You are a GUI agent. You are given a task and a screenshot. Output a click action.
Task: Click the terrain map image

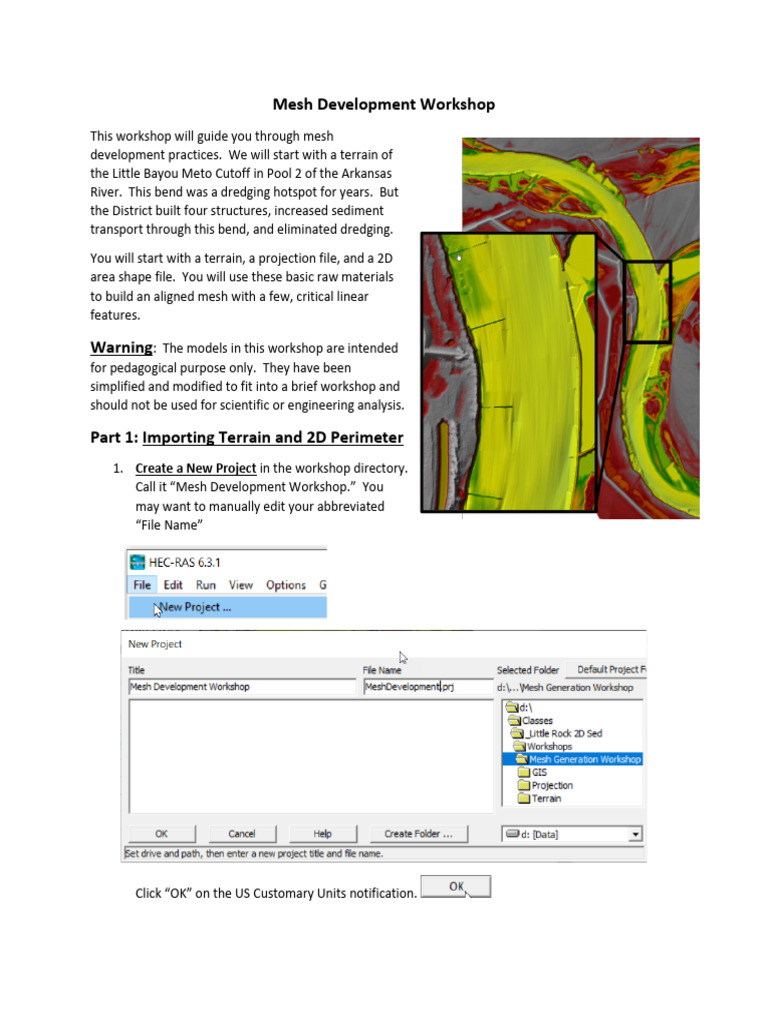coord(560,328)
